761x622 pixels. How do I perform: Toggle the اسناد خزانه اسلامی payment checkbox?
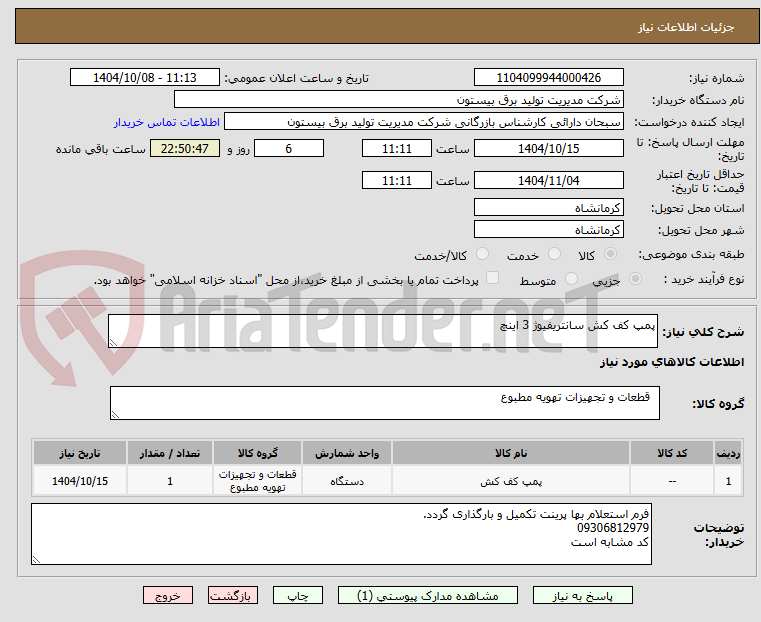click(493, 278)
